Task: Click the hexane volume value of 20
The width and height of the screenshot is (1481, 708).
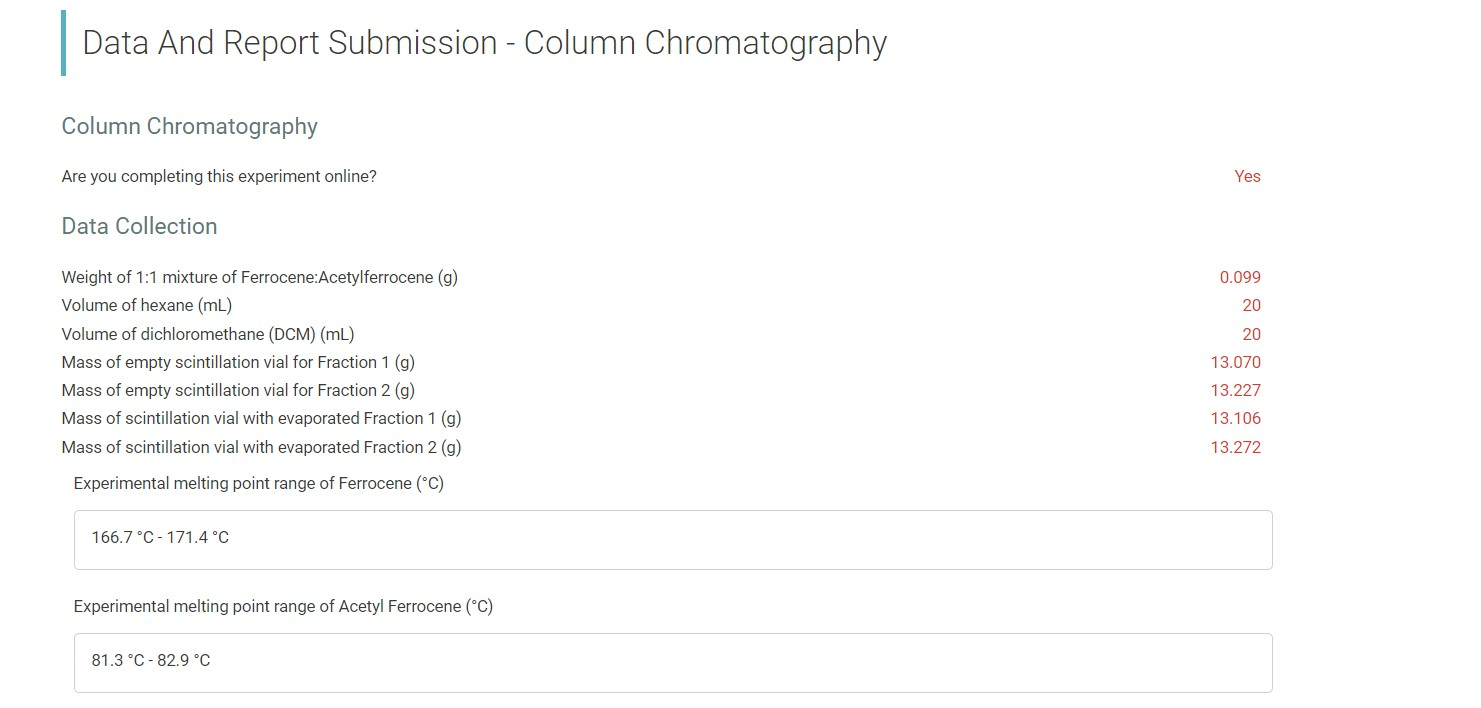Action: click(x=1252, y=305)
